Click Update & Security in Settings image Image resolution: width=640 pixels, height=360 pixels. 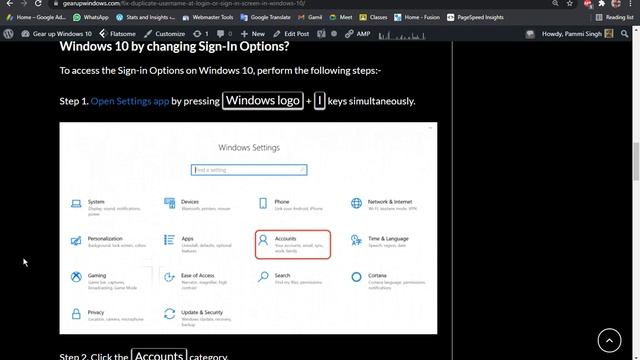[x=198, y=318]
